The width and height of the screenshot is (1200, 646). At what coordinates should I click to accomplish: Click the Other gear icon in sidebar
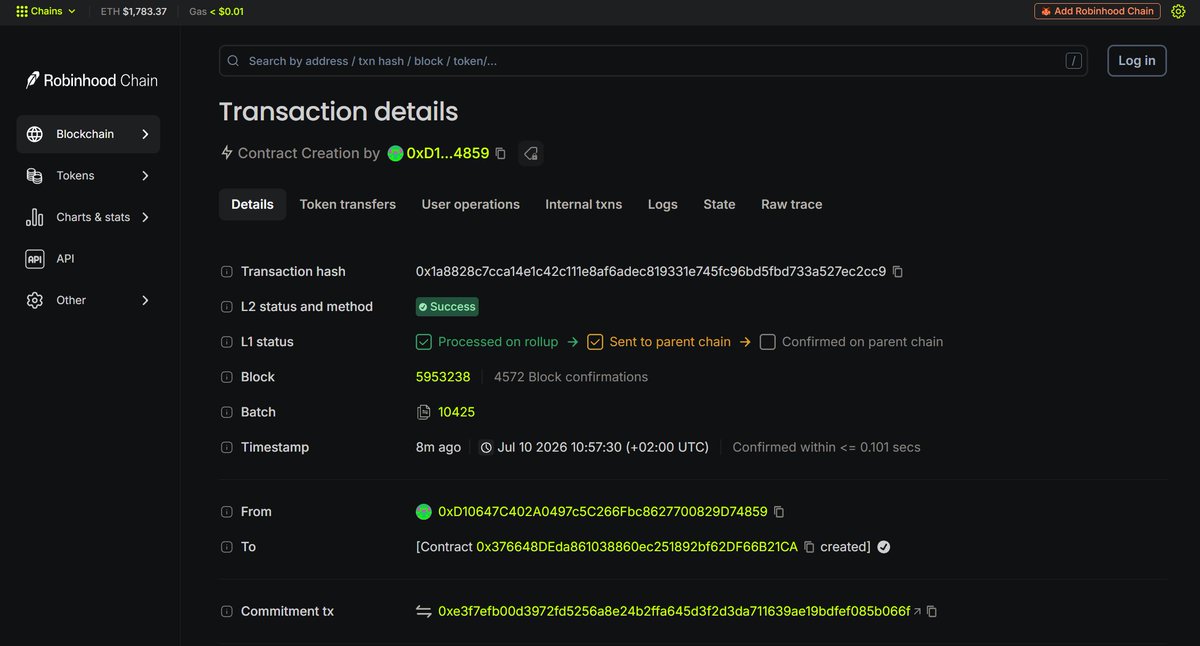click(x=35, y=300)
